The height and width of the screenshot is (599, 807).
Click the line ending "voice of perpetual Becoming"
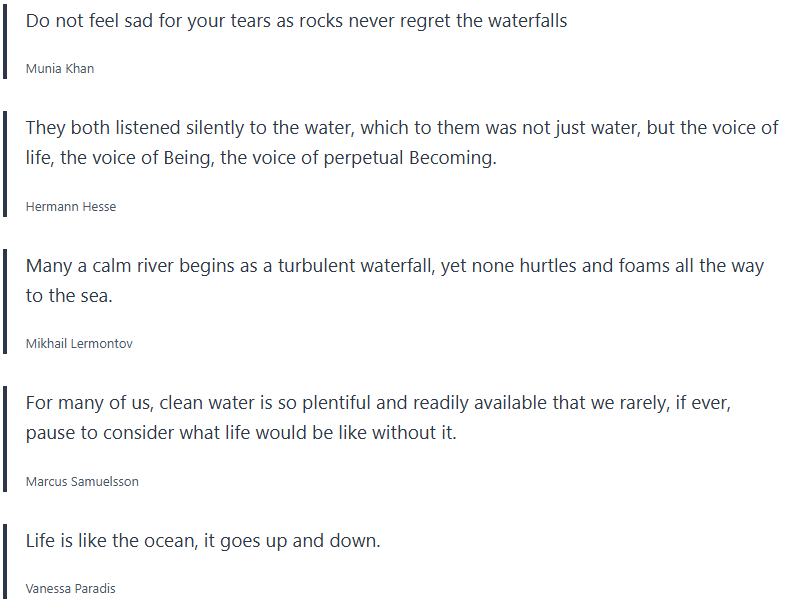[260, 158]
